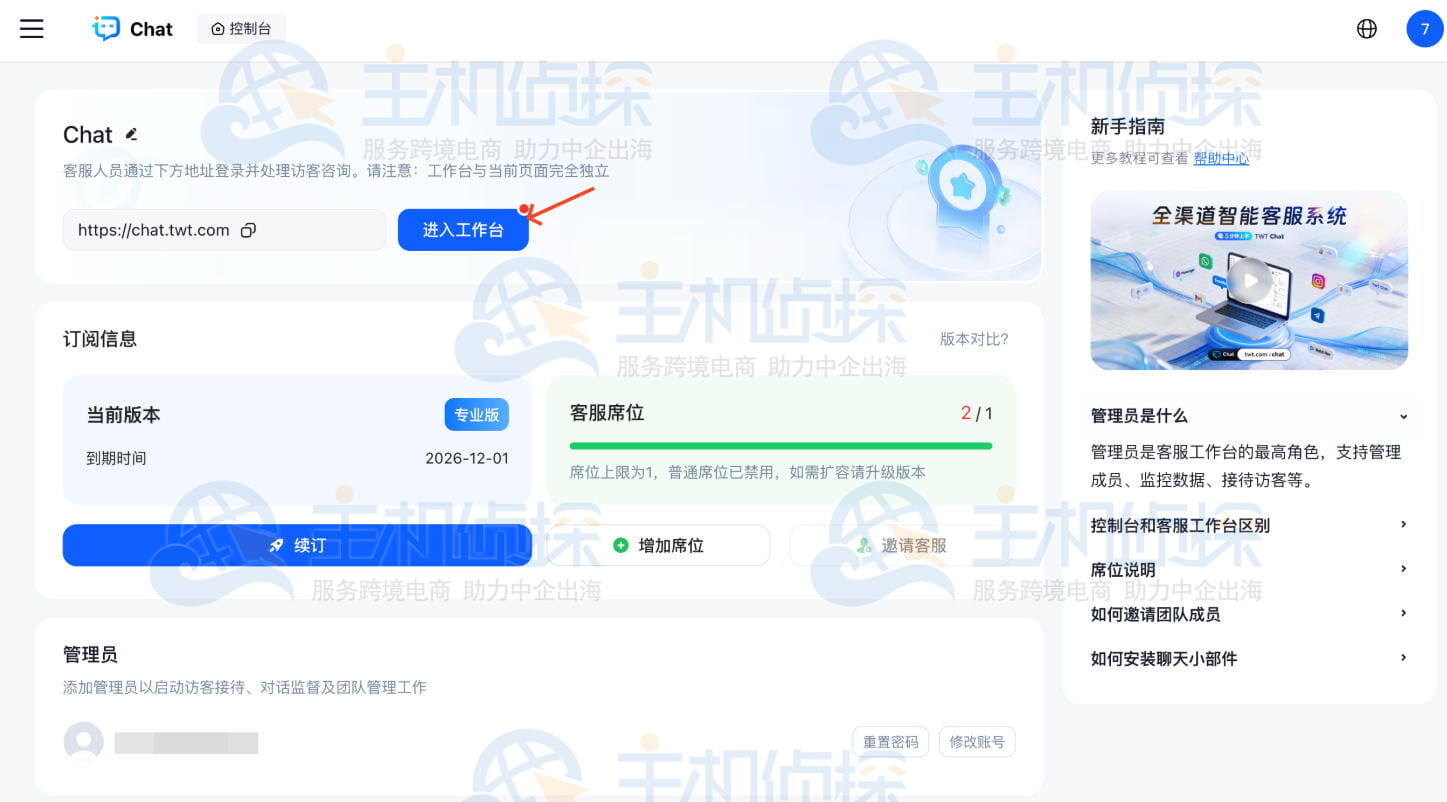Click the 管理员 section heading
Image resolution: width=1447 pixels, height=802 pixels.
pyautogui.click(x=90, y=655)
